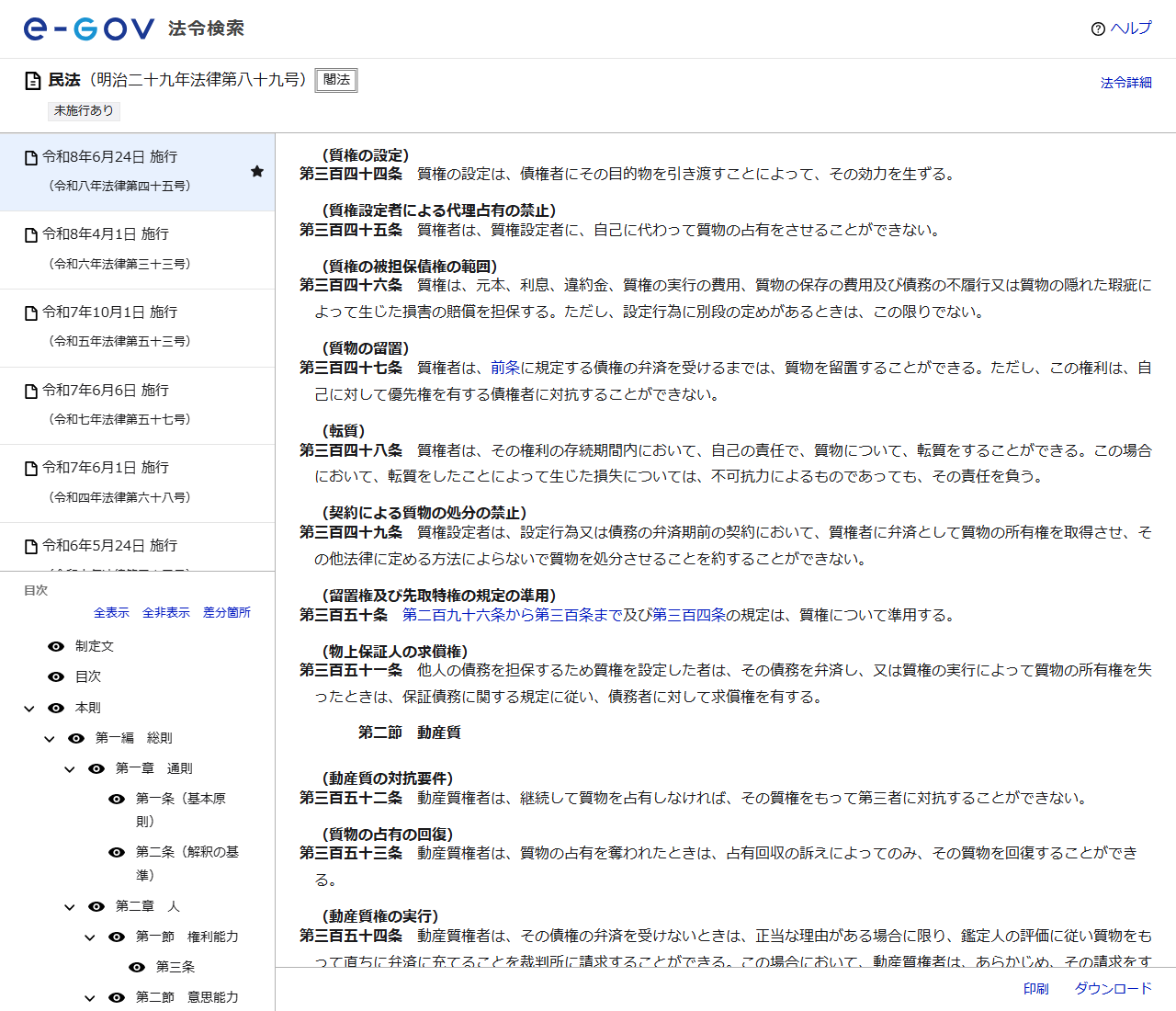Click document icon for 令和7年10月1日 施行
Screen dimensions: 1176x1011
point(31,313)
